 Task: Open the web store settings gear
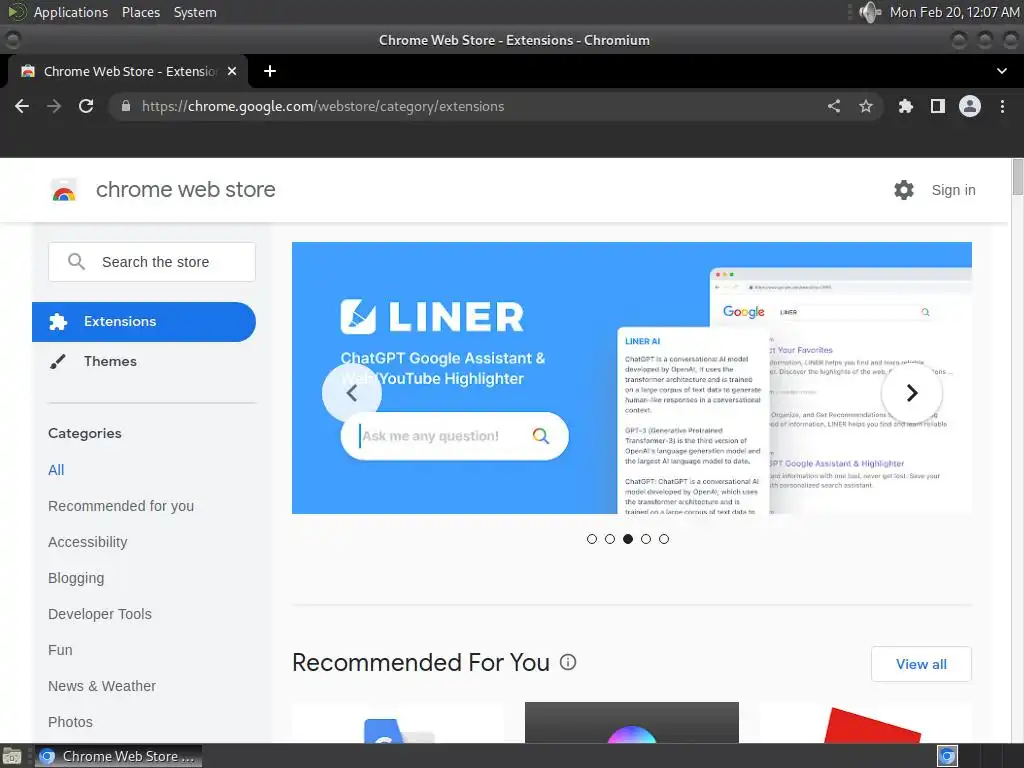(x=904, y=190)
